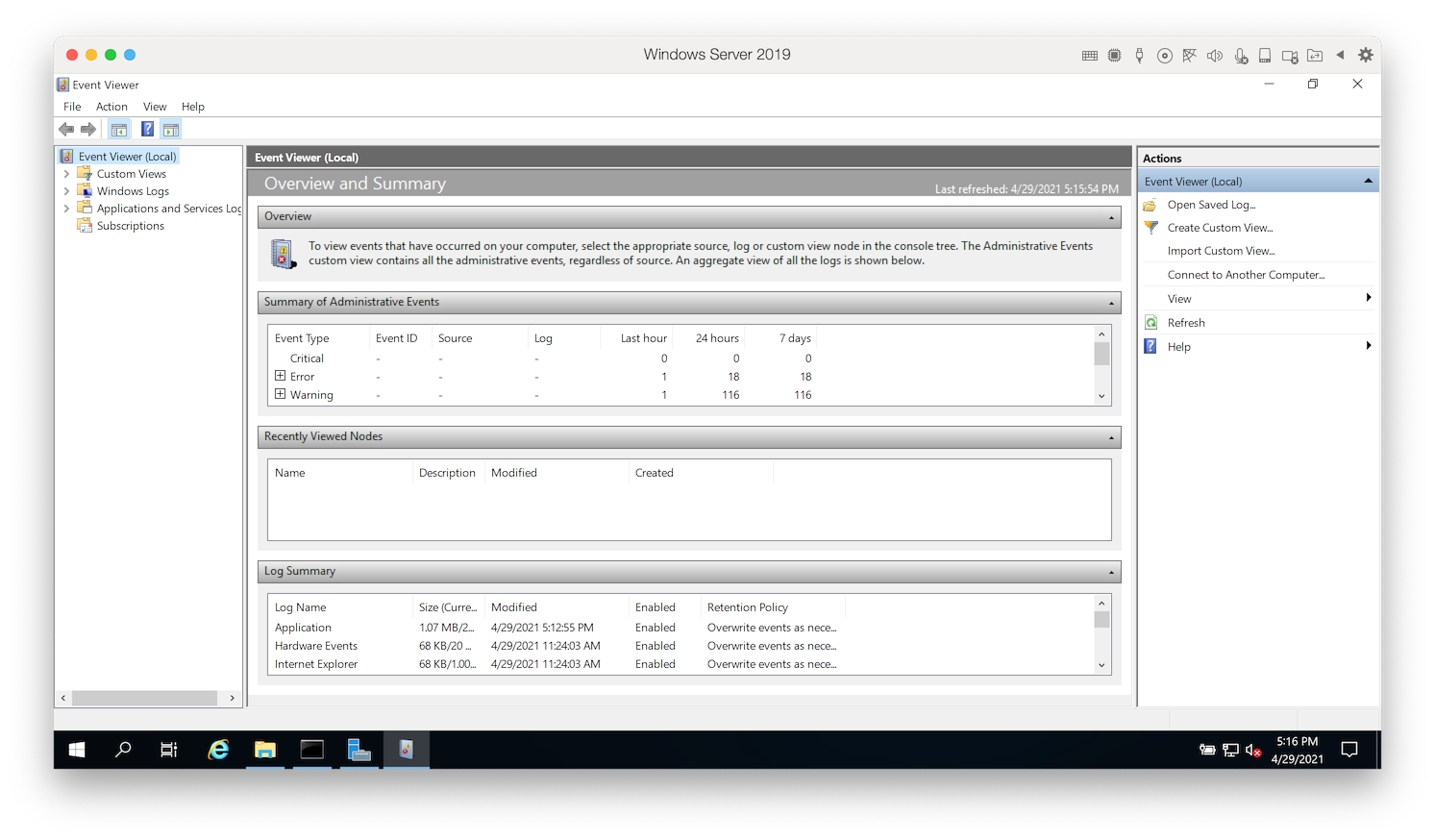Screen dimensions: 1435x840
Task: Toggle the Show/Hide Action Pane button
Action: pyautogui.click(x=171, y=130)
